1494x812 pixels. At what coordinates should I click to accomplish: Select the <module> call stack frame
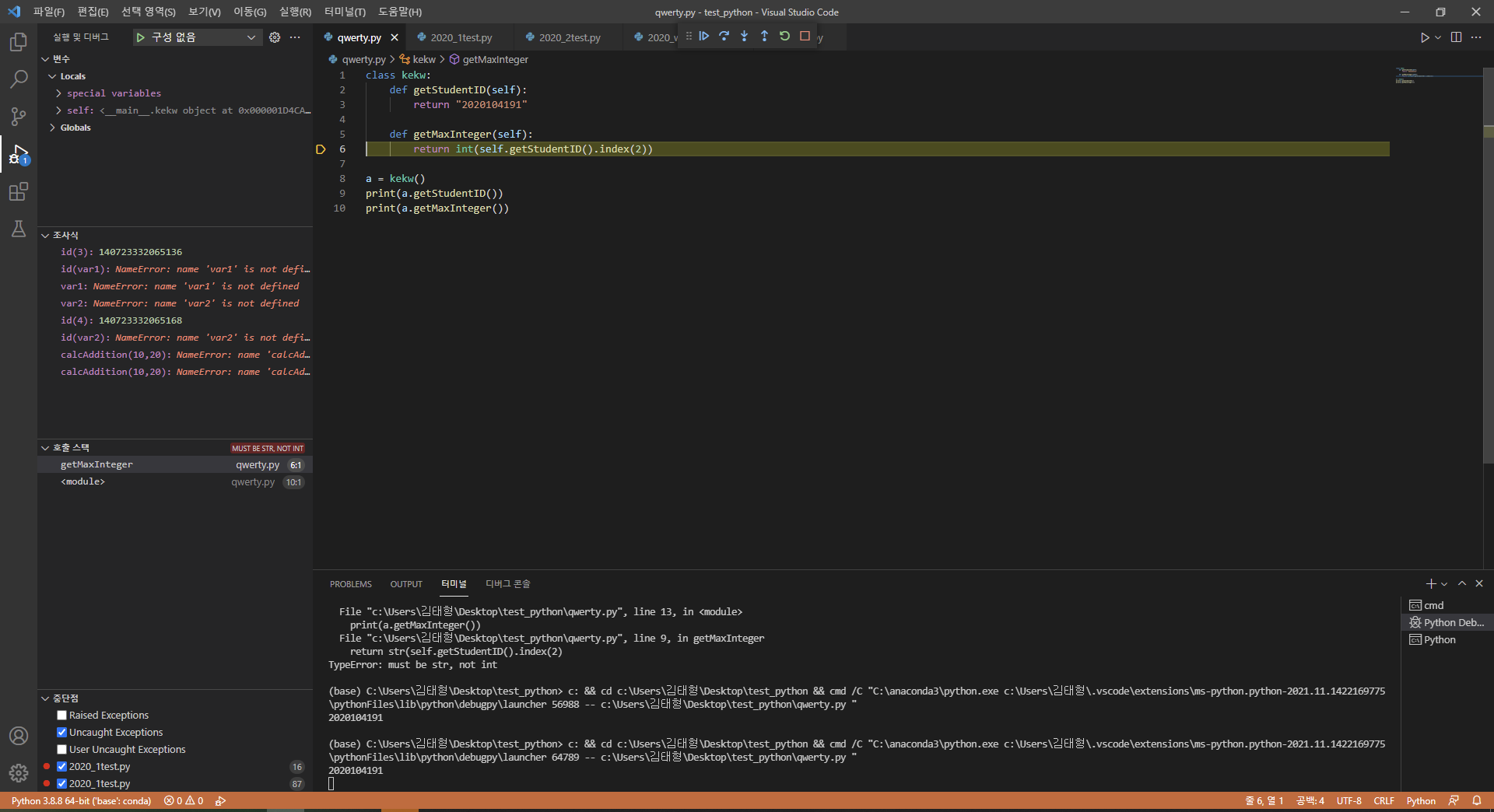point(175,481)
